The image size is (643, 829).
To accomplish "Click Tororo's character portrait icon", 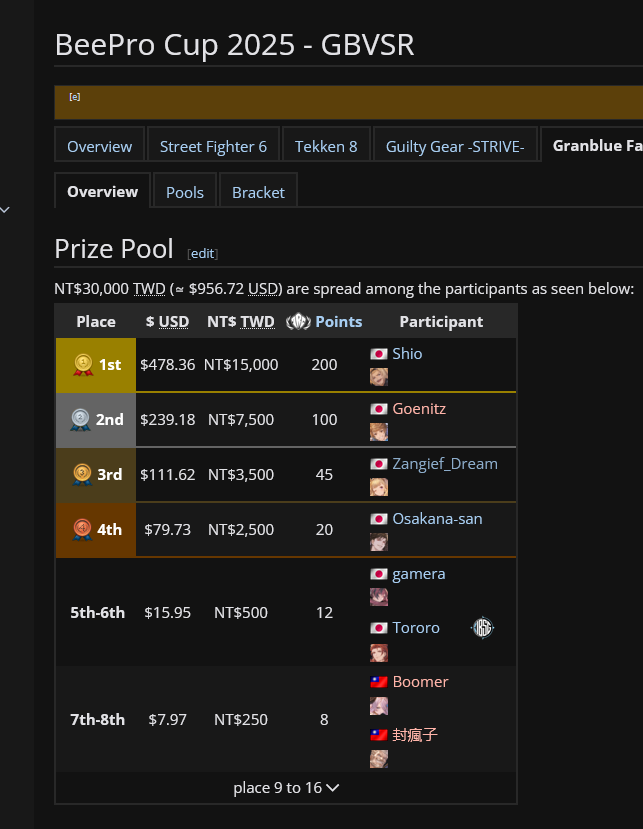I will point(379,653).
